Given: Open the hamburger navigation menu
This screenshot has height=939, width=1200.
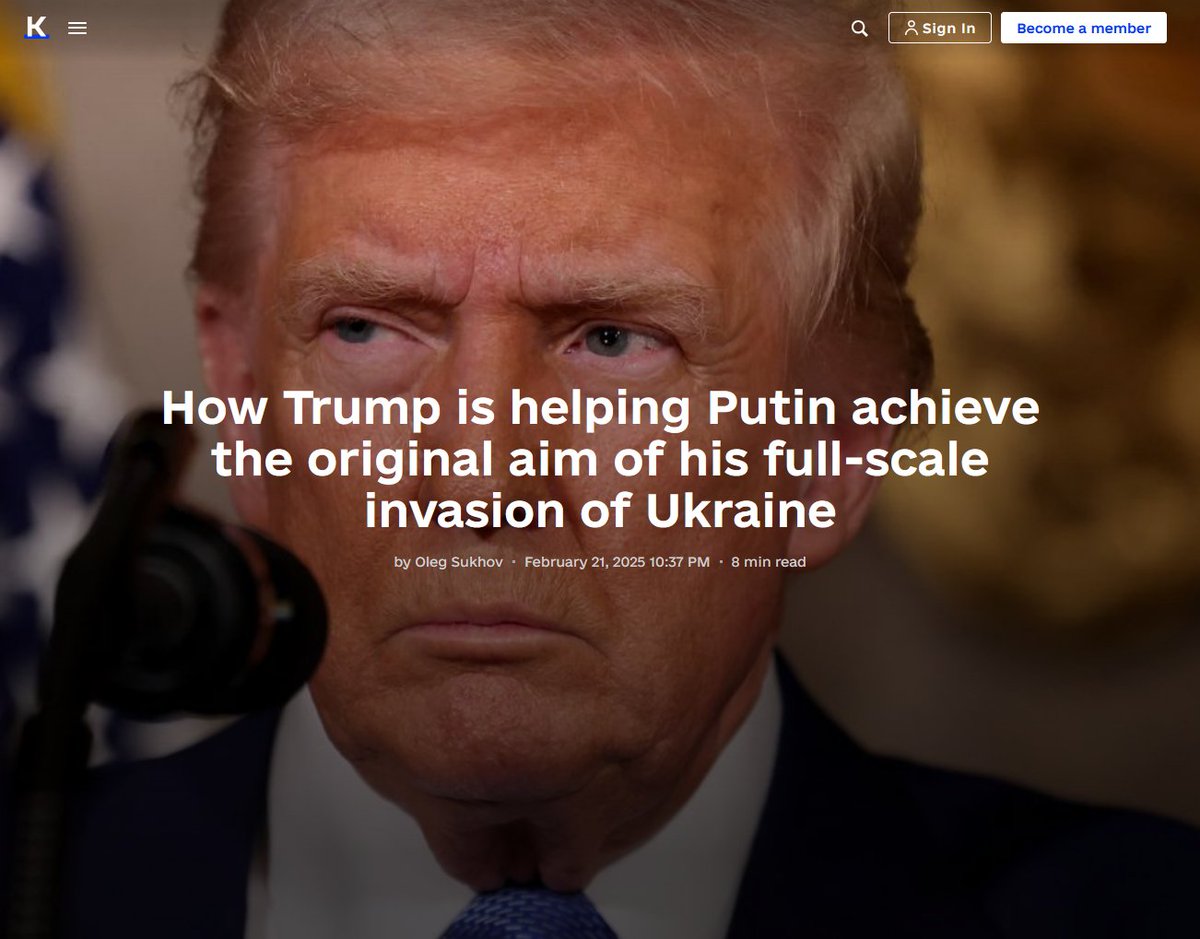Looking at the screenshot, I should pyautogui.click(x=77, y=28).
